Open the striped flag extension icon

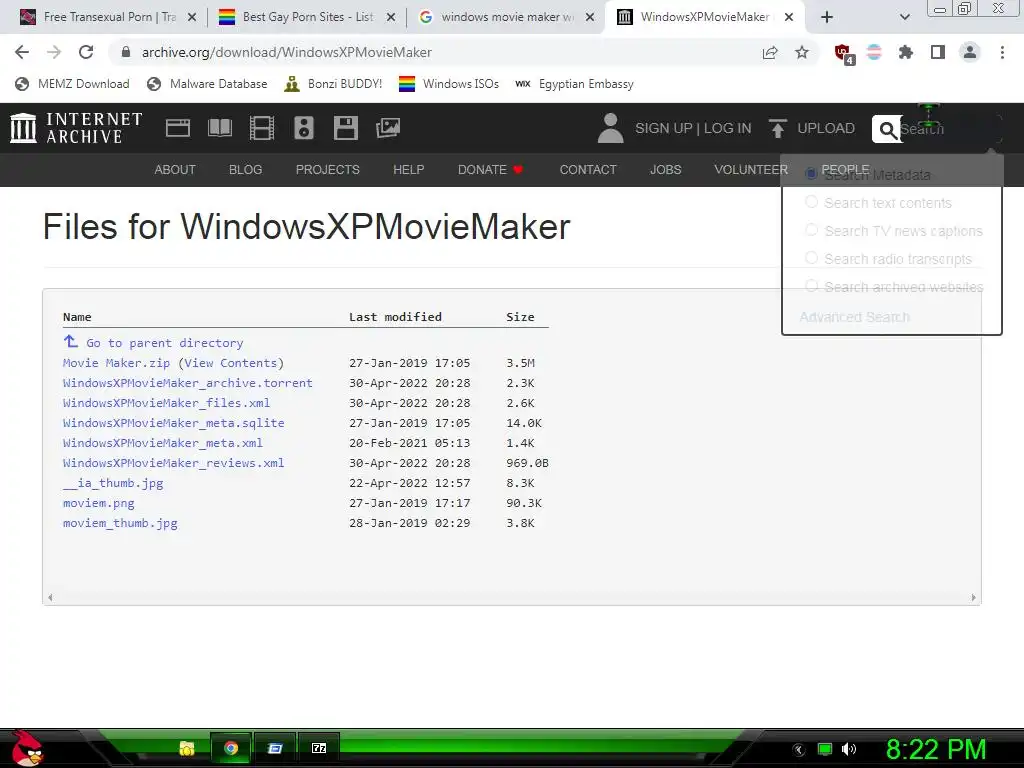pos(874,52)
